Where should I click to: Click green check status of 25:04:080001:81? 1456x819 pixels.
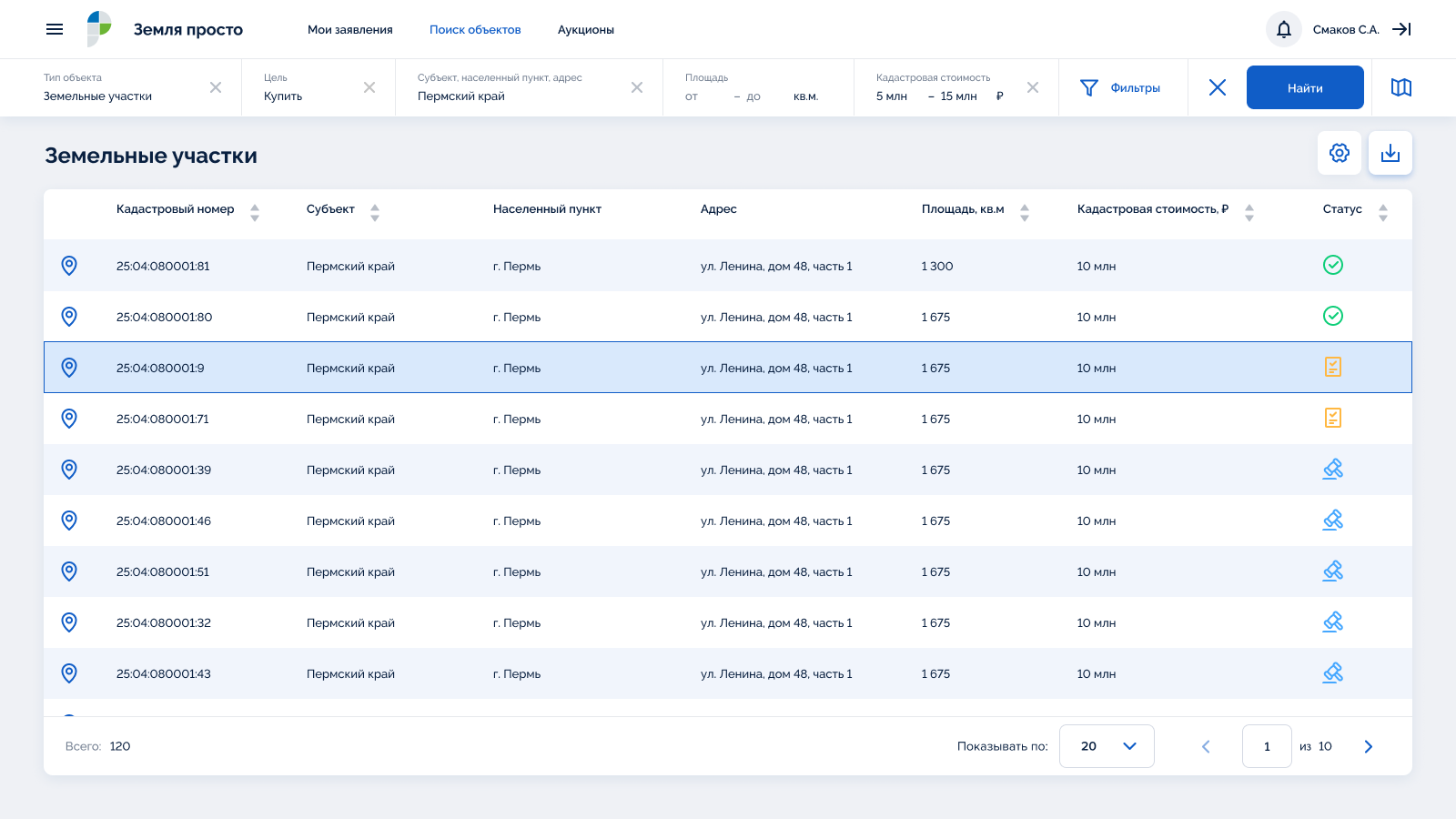click(x=1333, y=265)
